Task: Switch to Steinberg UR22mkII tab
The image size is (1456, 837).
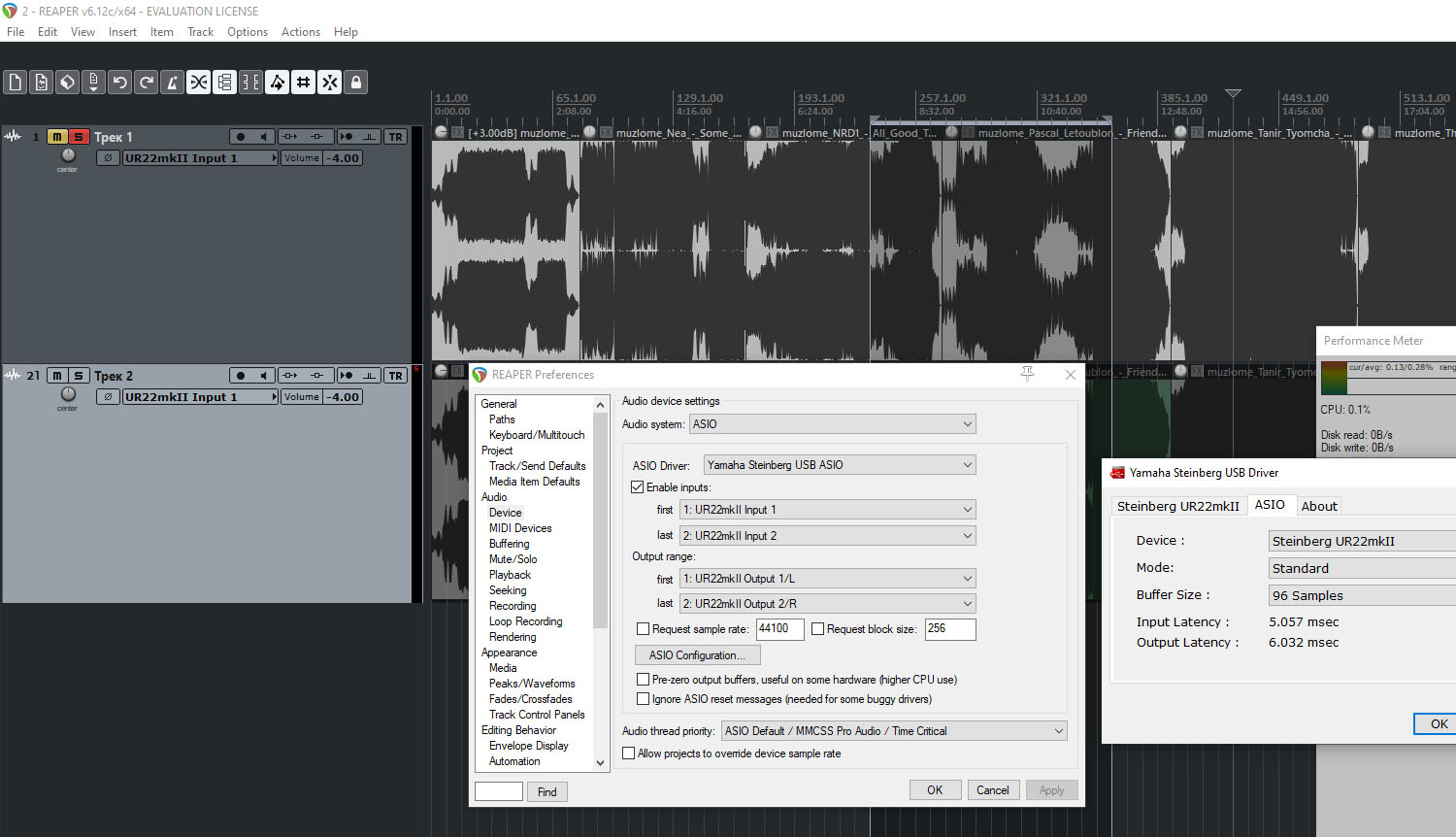Action: [1177, 506]
